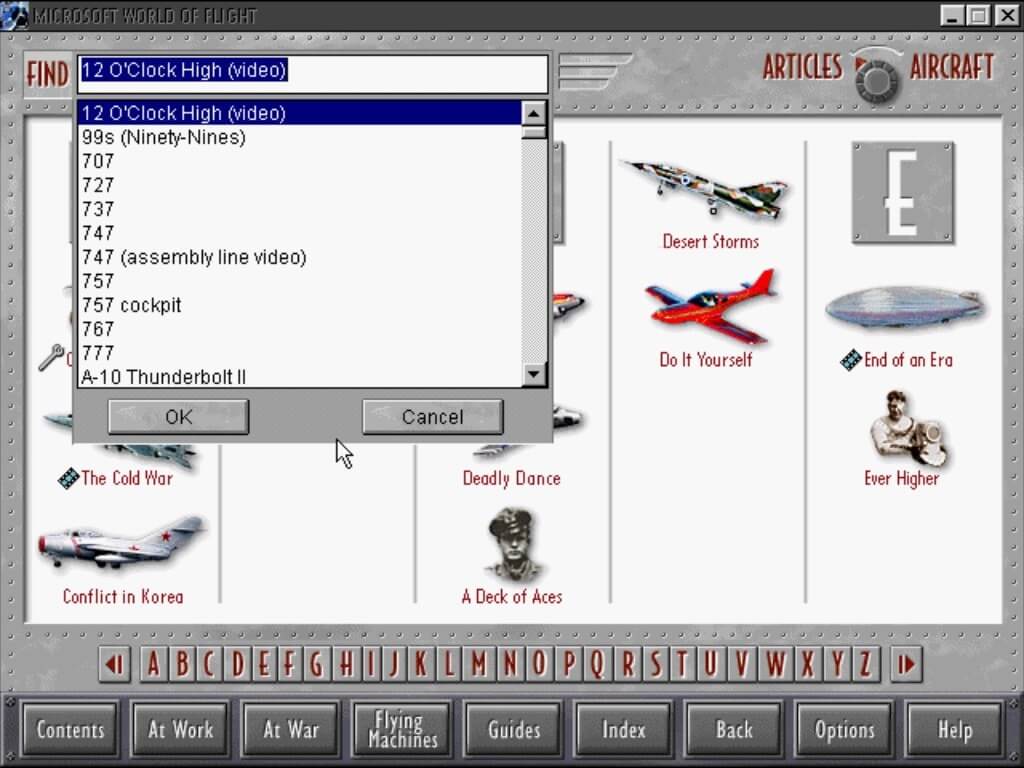Viewport: 1024px width, 768px height.
Task: Select '737' in the Find list
Action: (x=300, y=209)
